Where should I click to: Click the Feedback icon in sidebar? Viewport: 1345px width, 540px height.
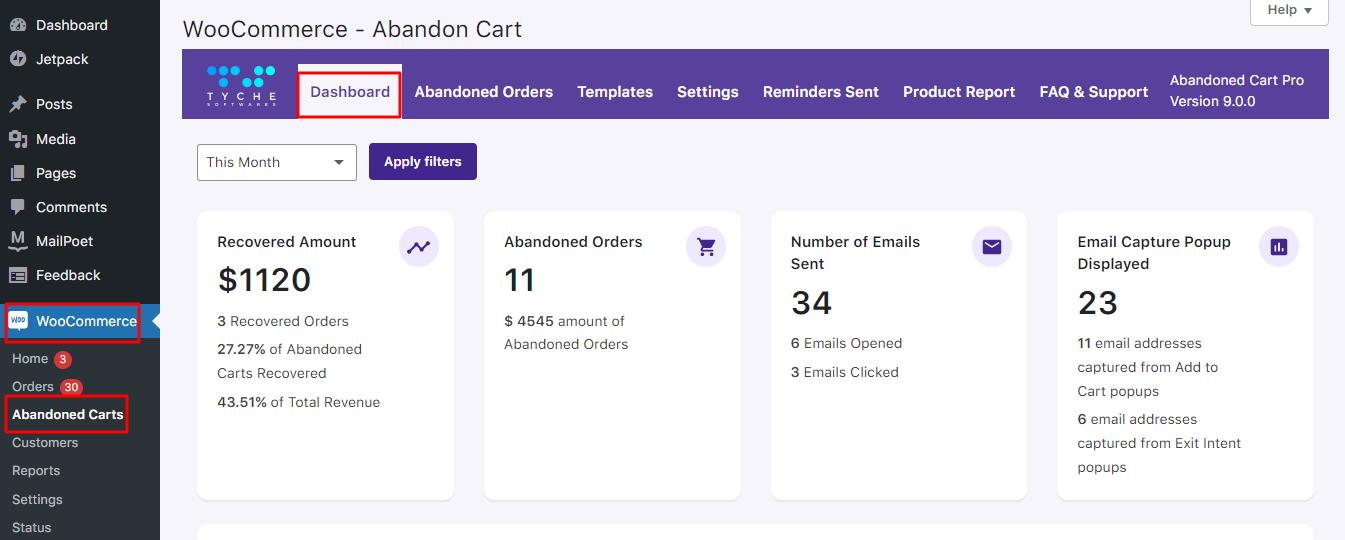point(18,275)
